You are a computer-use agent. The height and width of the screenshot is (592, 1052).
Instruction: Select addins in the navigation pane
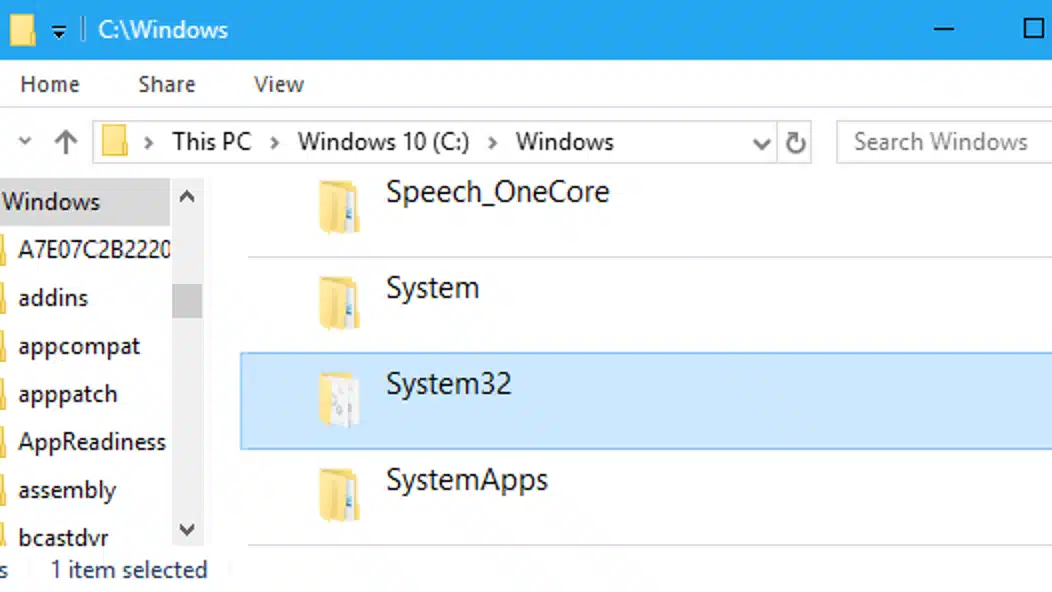(54, 298)
